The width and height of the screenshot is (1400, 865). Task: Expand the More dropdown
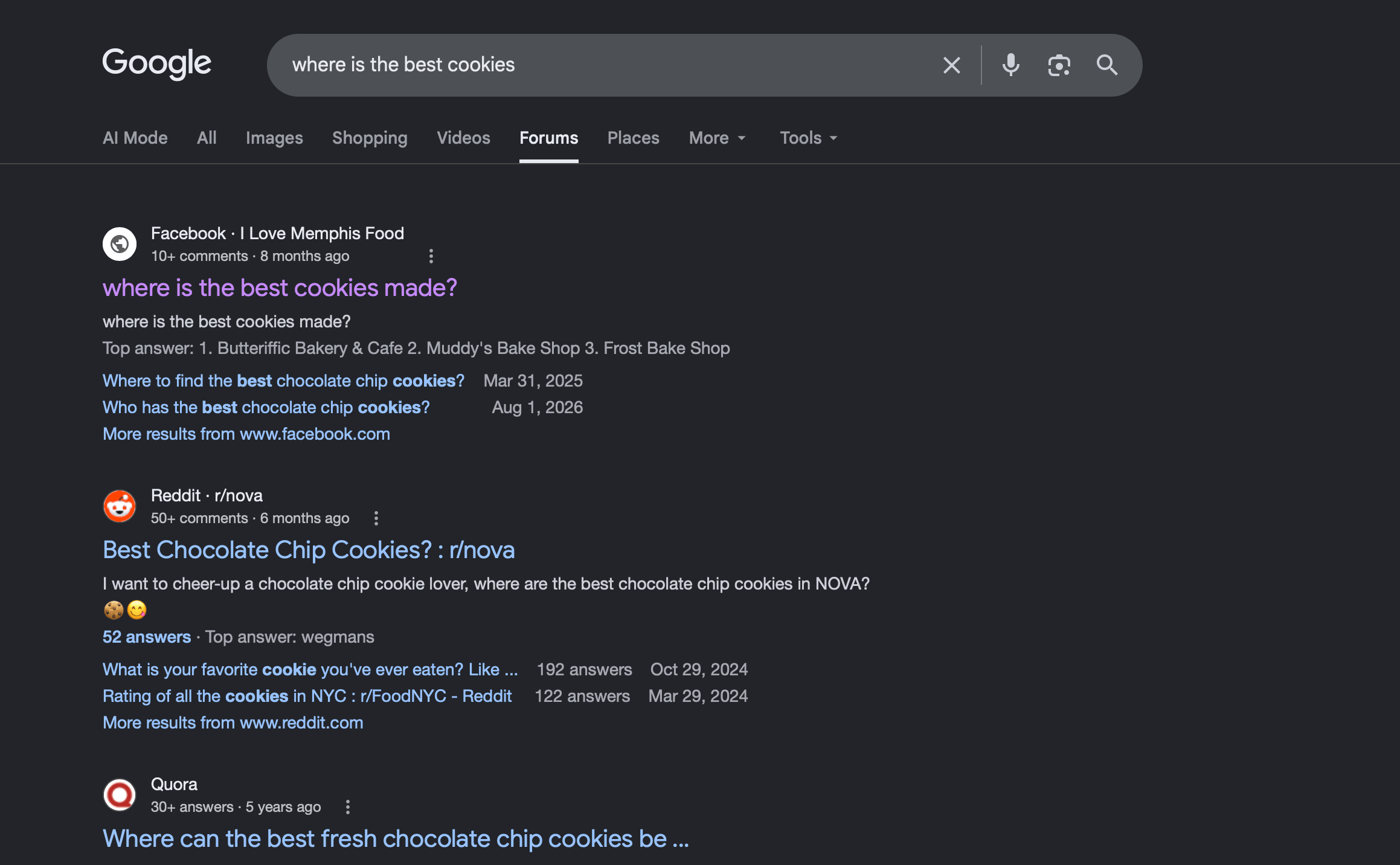718,138
